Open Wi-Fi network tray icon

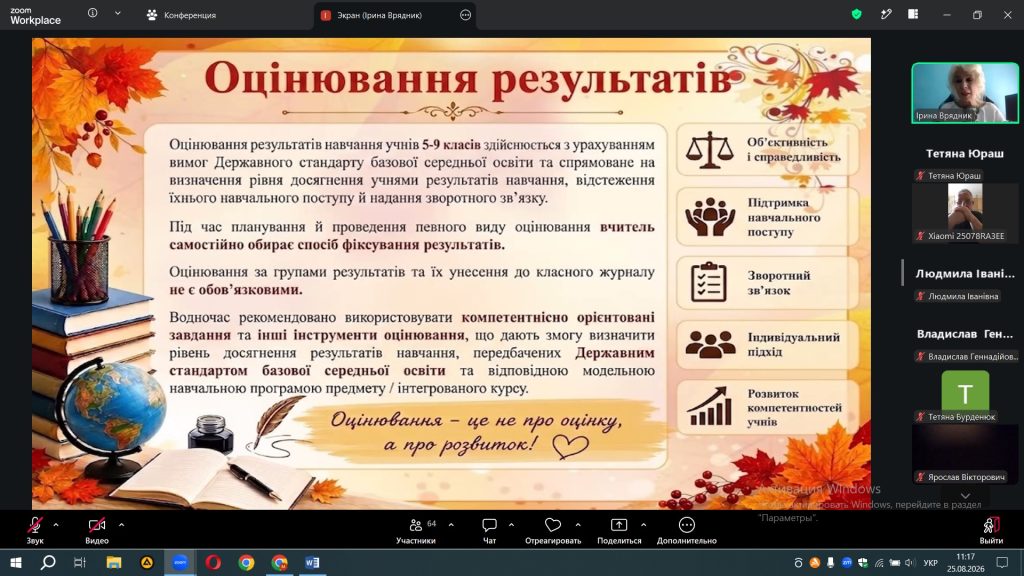[x=879, y=562]
